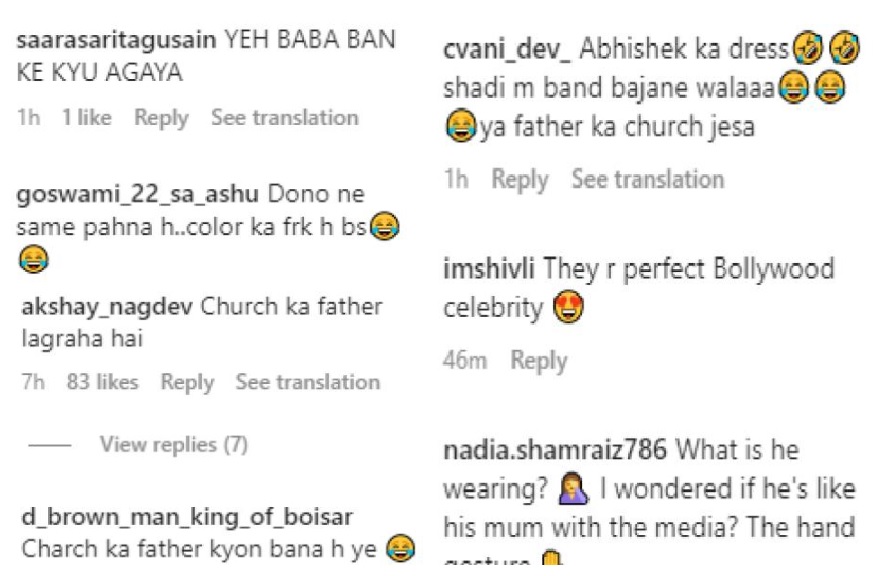Open nadia.shamraiz786's profile
This screenshot has height=576, width=894.
pos(554,451)
